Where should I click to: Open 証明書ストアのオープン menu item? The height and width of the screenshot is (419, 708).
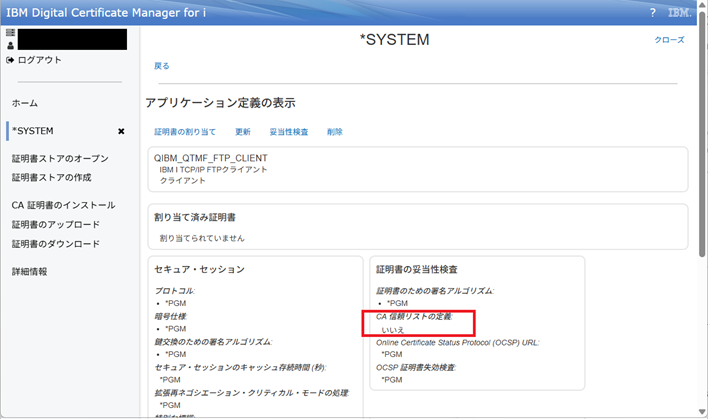tap(59, 159)
